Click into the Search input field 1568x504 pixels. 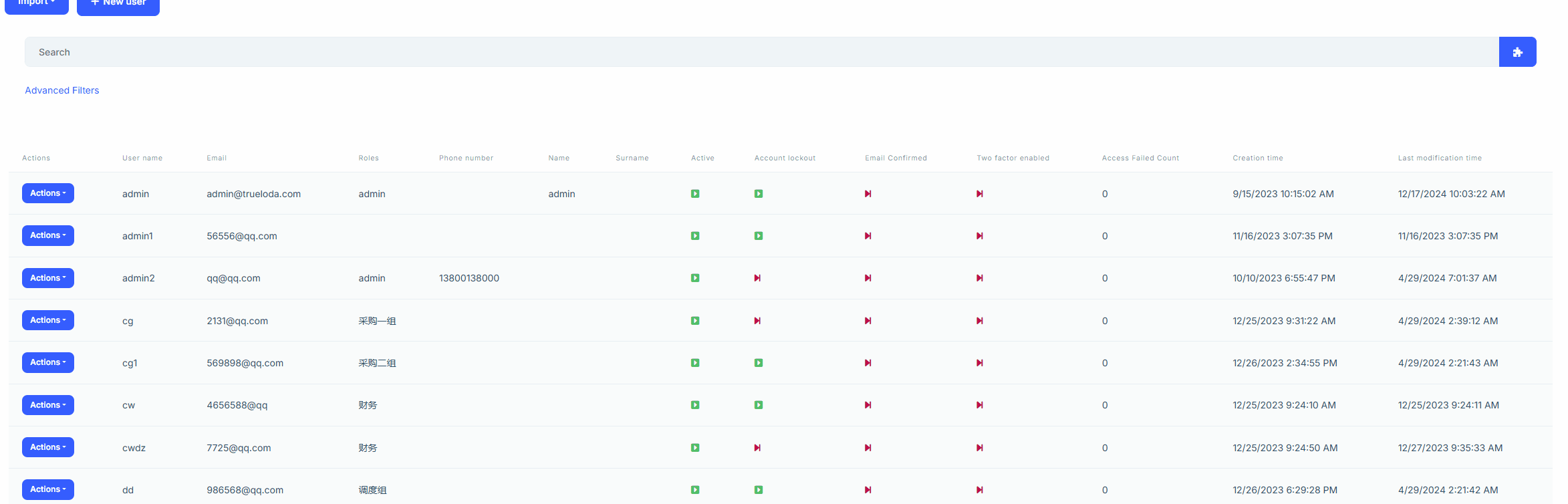[x=762, y=52]
